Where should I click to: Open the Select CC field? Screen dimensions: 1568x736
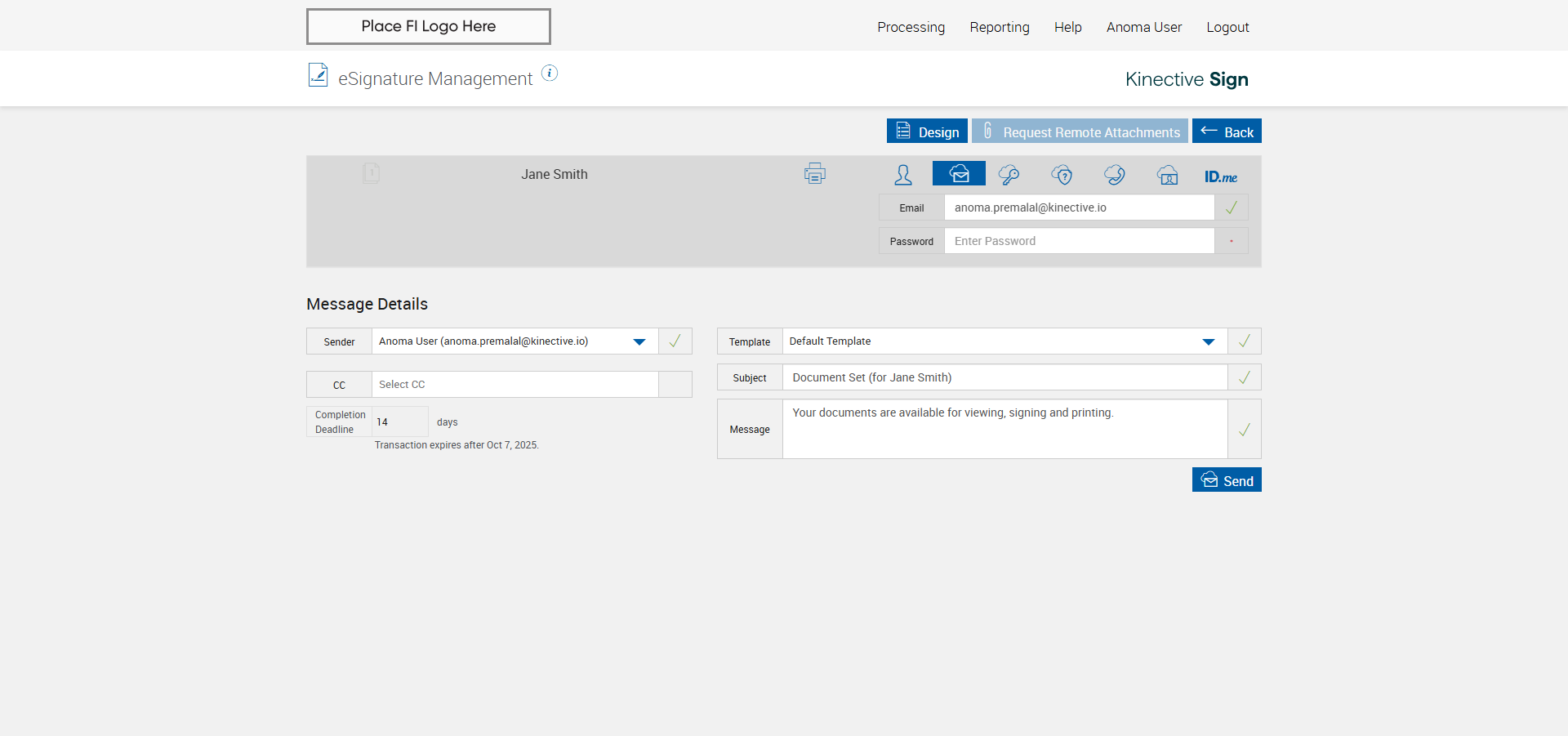[x=514, y=385]
